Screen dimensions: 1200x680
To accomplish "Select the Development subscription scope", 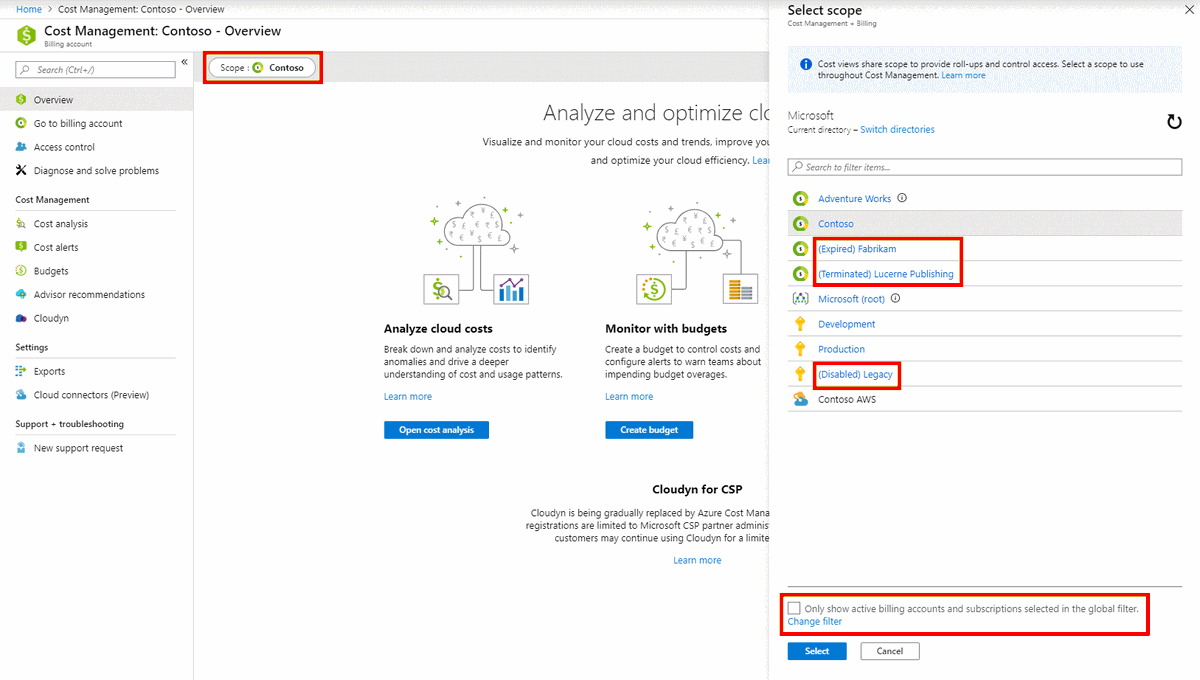I will click(846, 324).
